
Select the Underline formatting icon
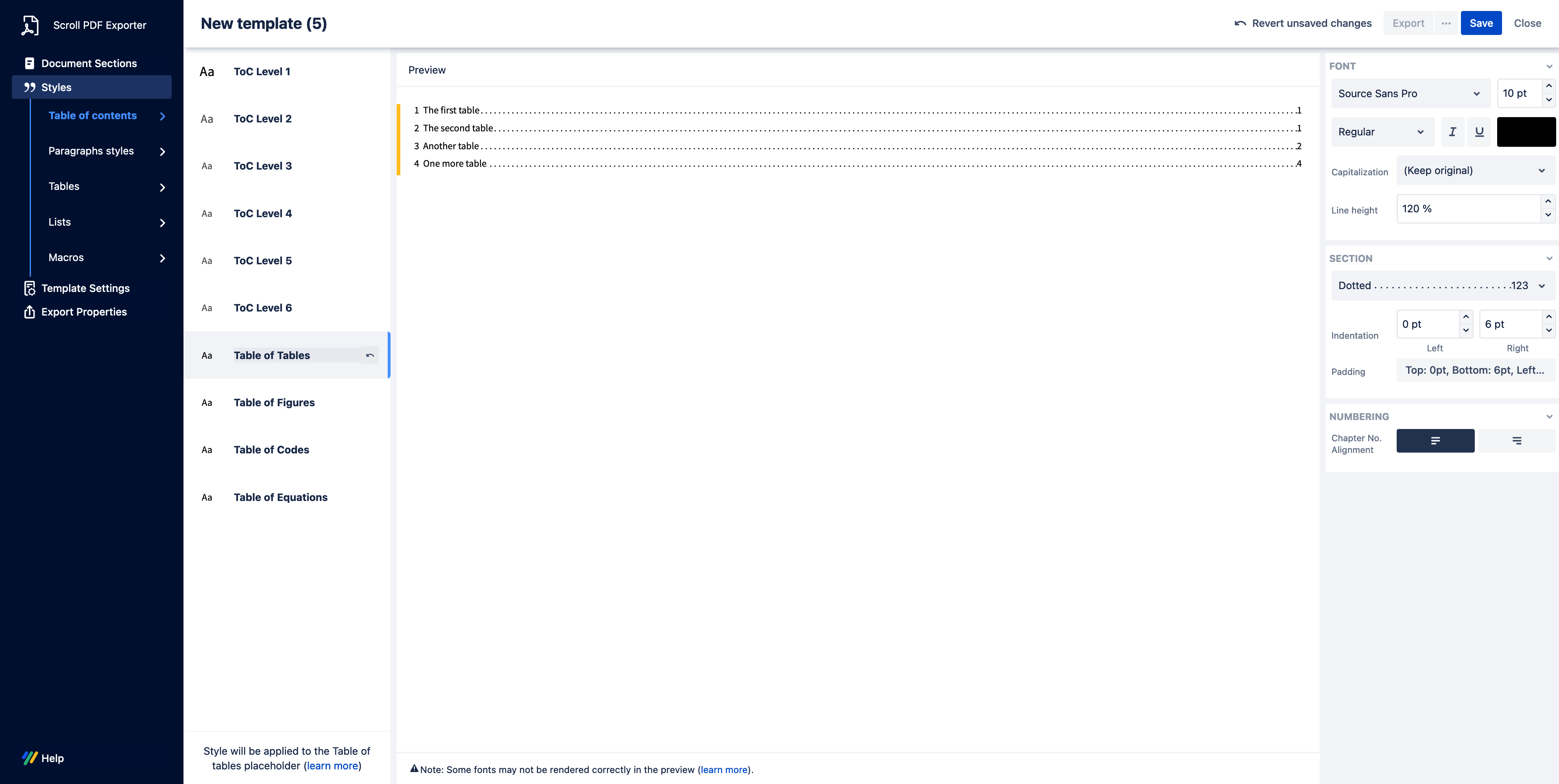pyautogui.click(x=1480, y=131)
